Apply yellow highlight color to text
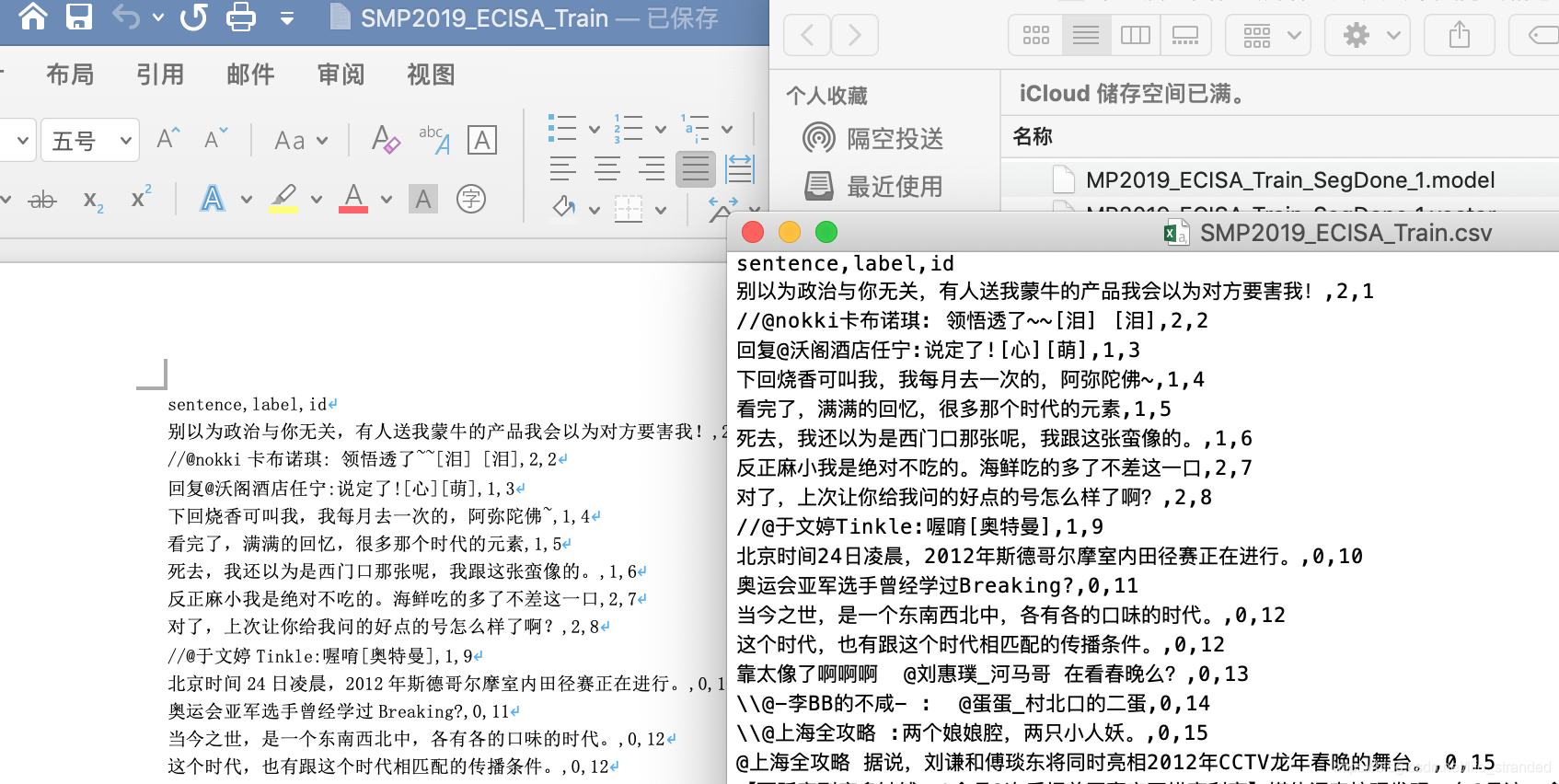The image size is (1559, 784). (283, 198)
